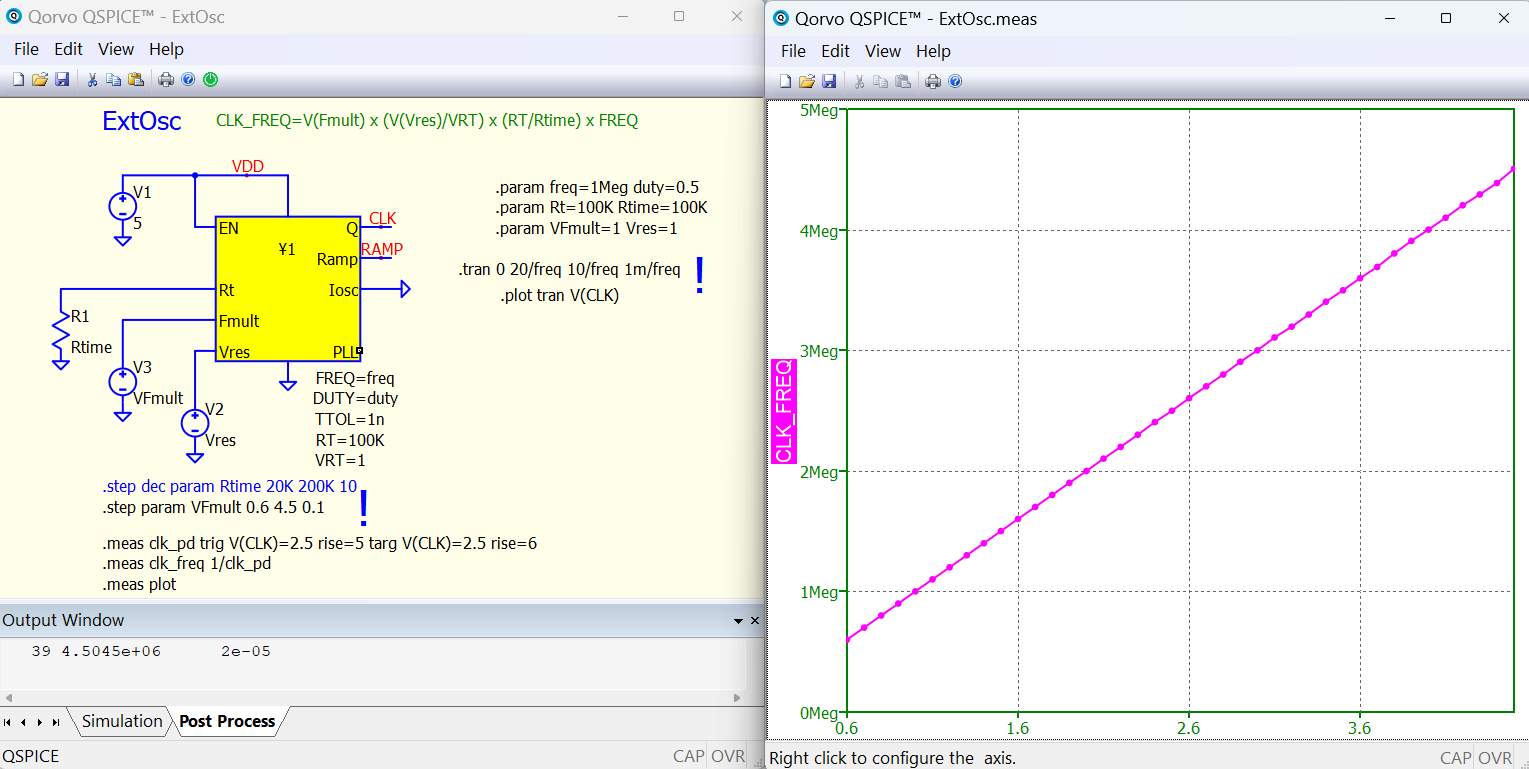This screenshot has width=1529, height=769.
Task: Click .meas clk_pd trig directive
Action: 320,544
